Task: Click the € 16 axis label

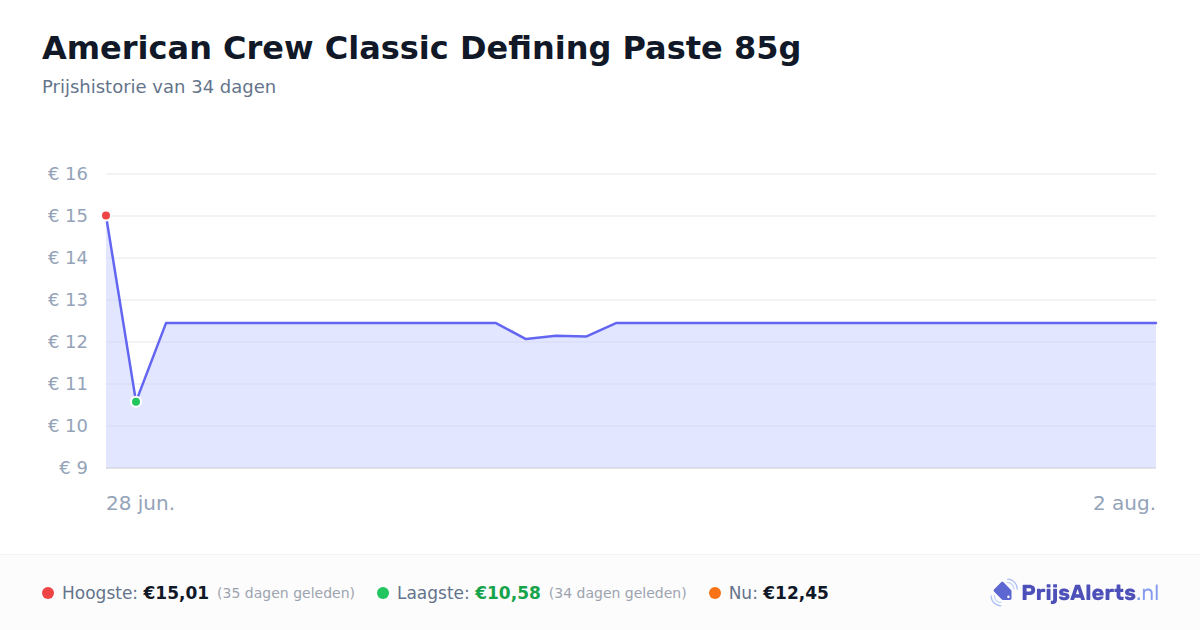Action: tap(68, 174)
